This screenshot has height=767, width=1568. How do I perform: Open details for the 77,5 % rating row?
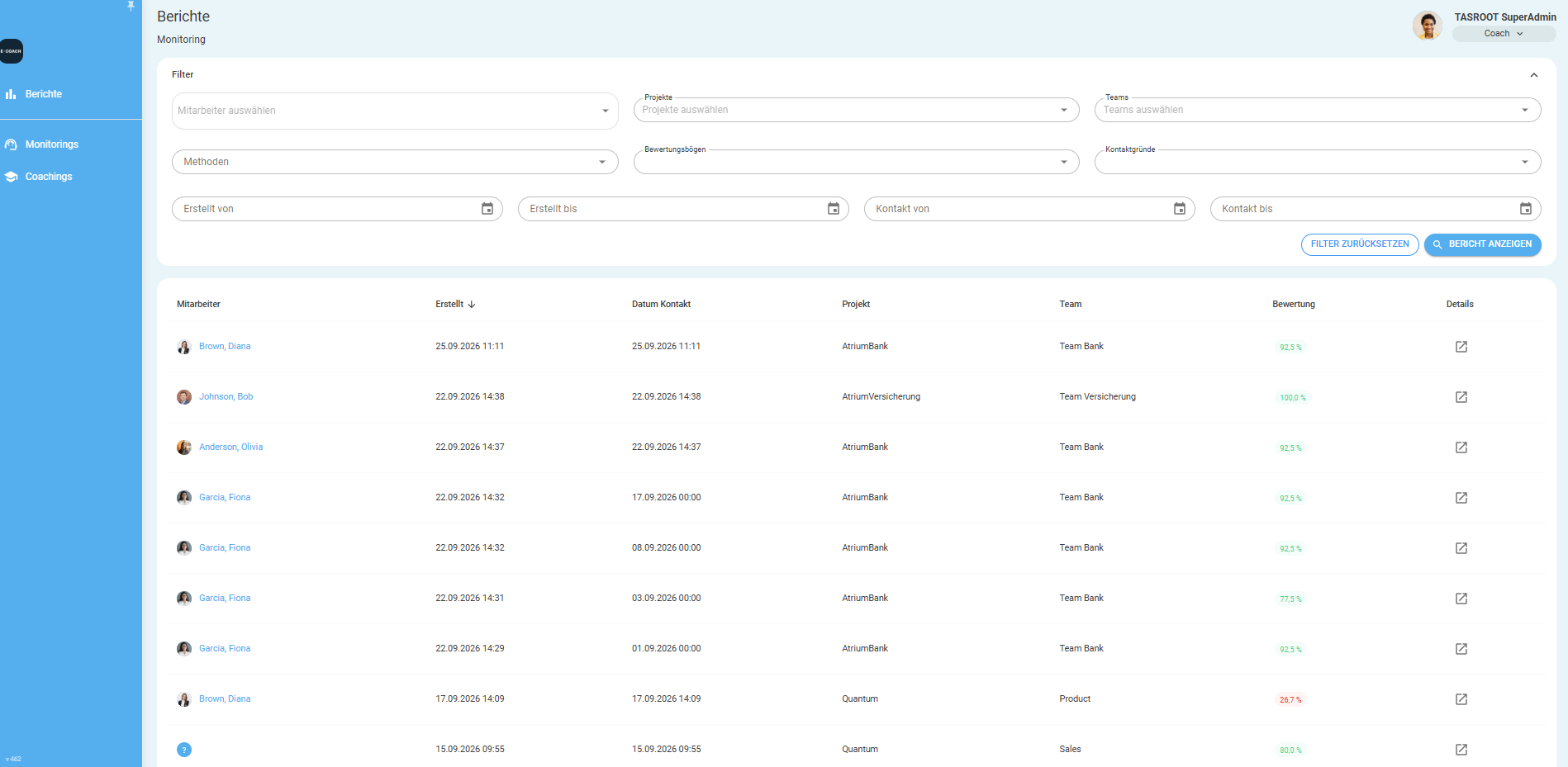pos(1461,599)
